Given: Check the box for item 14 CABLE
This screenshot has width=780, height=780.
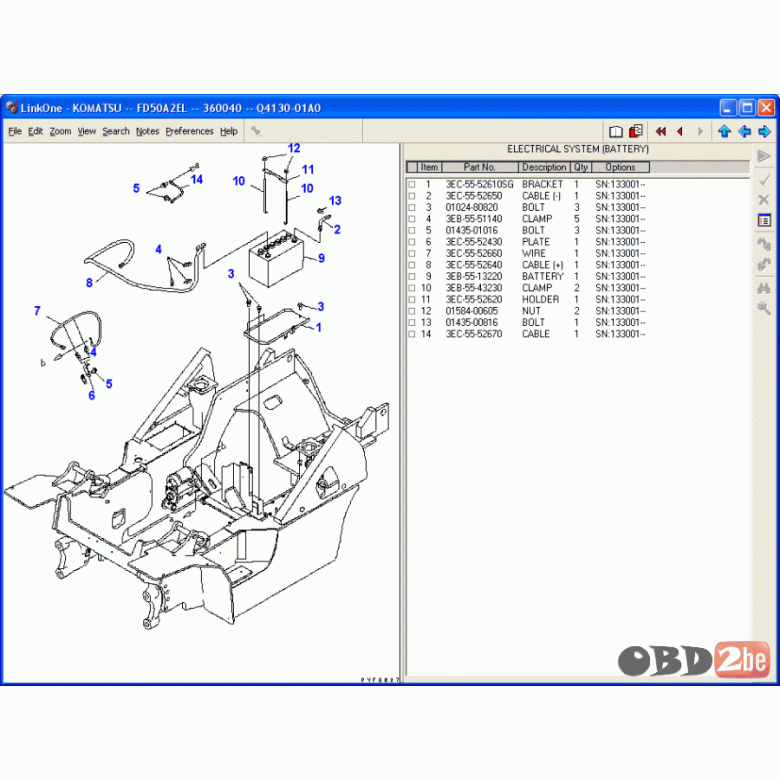Looking at the screenshot, I should (411, 334).
